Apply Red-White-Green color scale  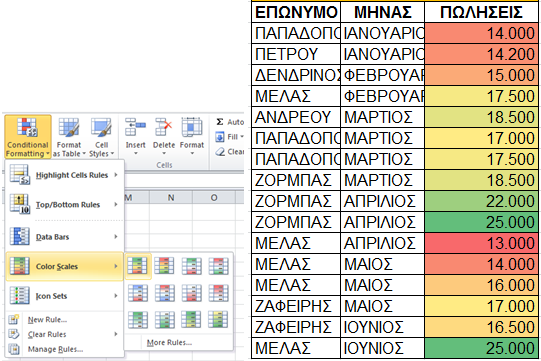[219, 266]
